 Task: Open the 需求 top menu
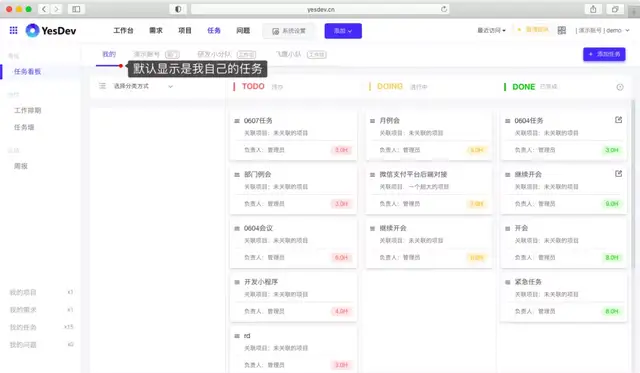156,30
